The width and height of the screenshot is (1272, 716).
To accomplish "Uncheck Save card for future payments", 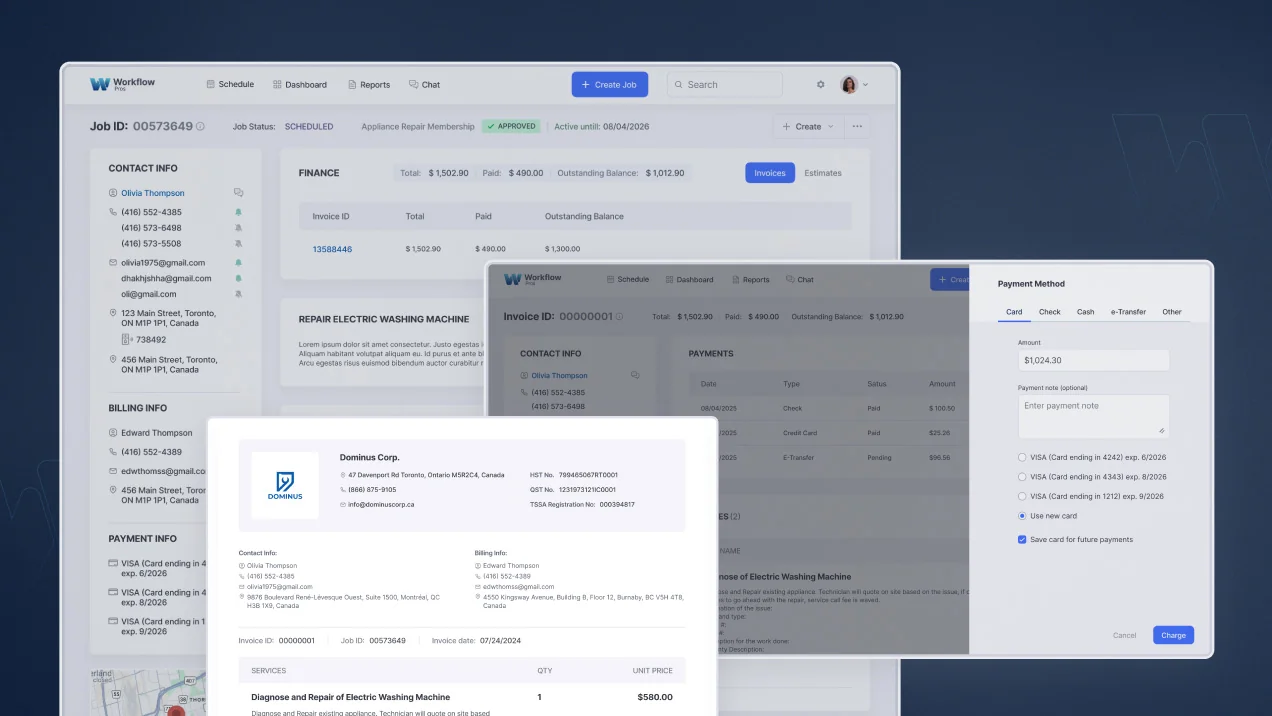I will tap(1022, 539).
